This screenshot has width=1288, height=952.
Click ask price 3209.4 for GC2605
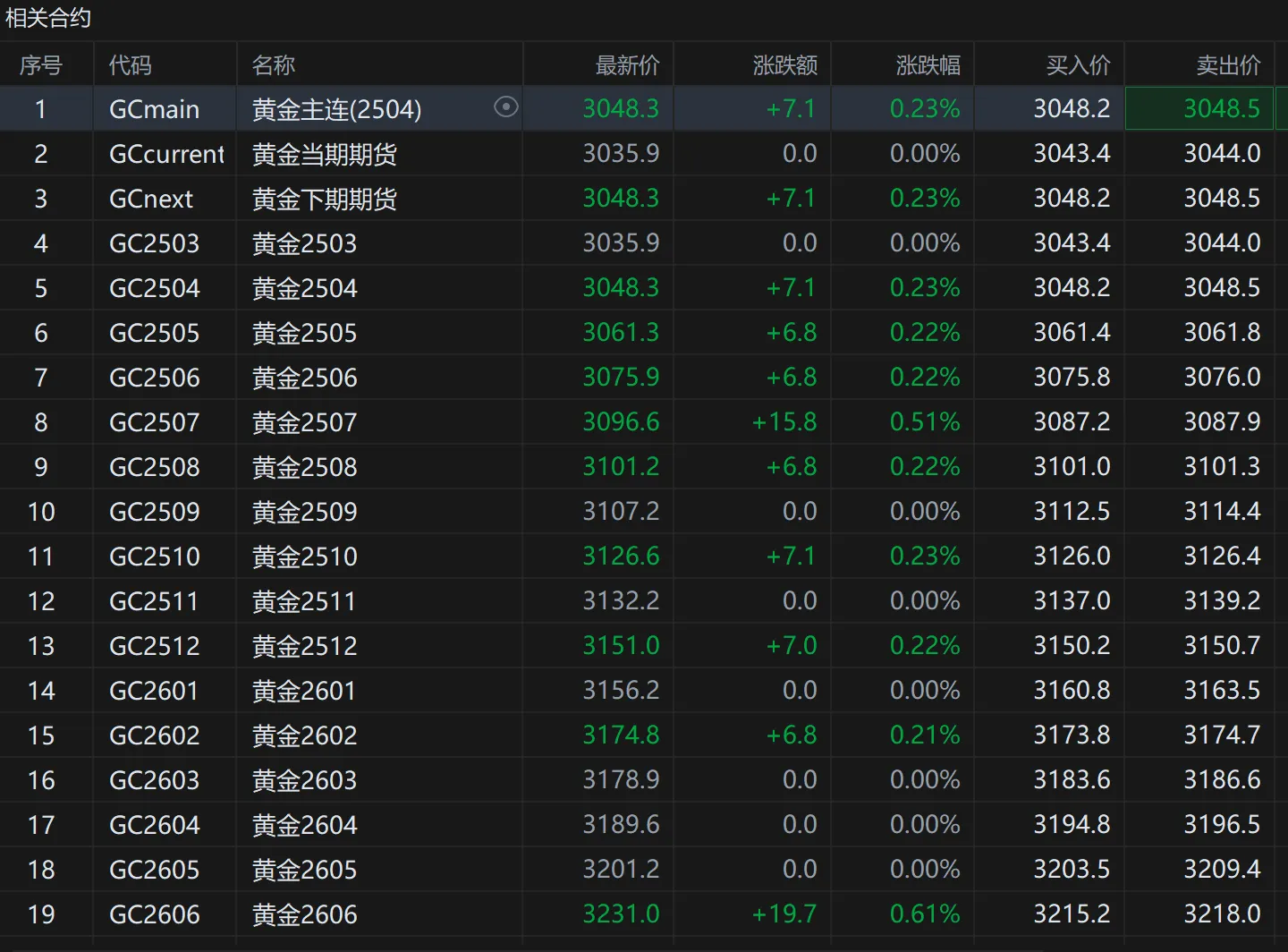tap(1222, 869)
